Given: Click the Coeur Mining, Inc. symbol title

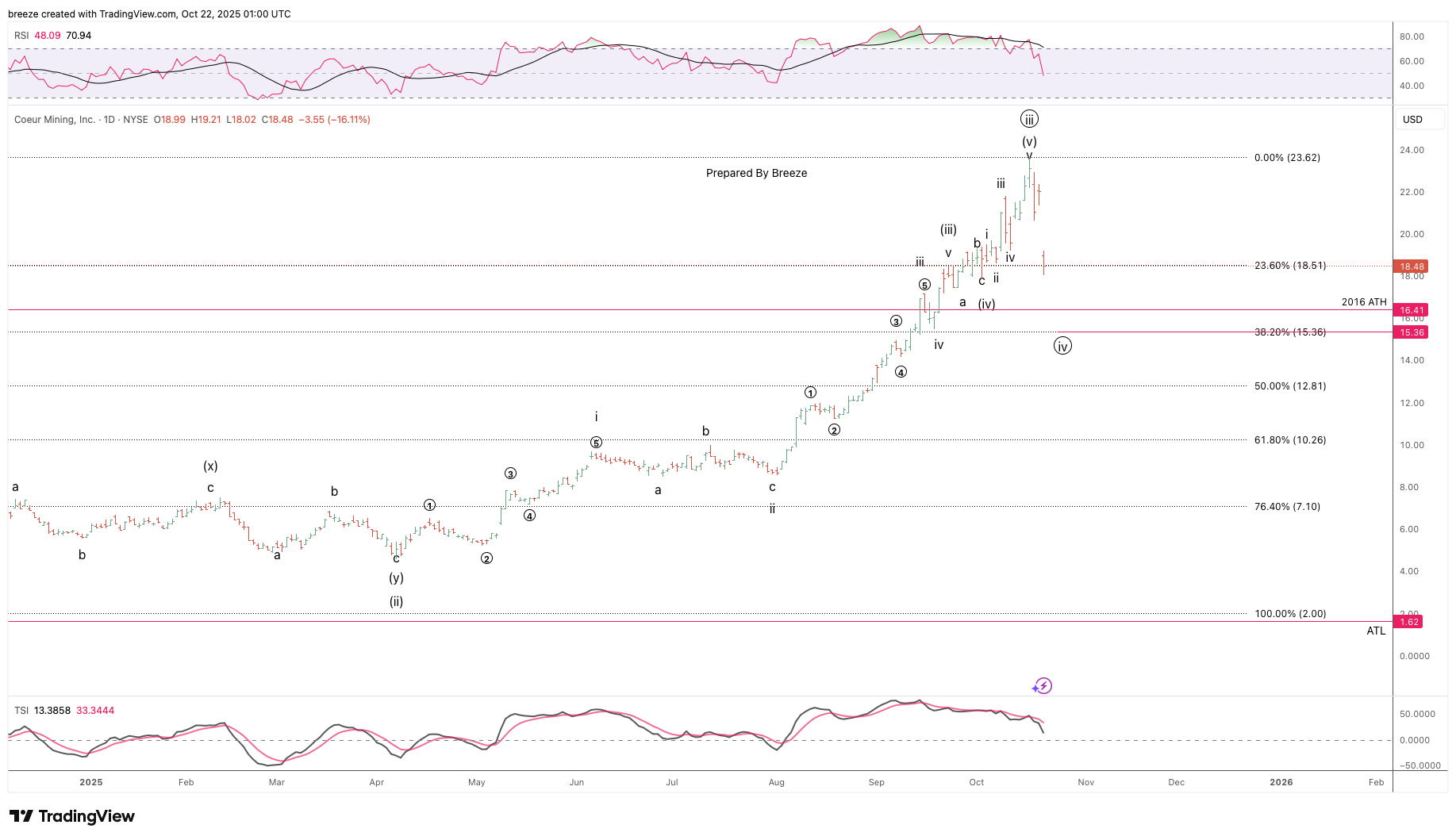Looking at the screenshot, I should pyautogui.click(x=54, y=120).
